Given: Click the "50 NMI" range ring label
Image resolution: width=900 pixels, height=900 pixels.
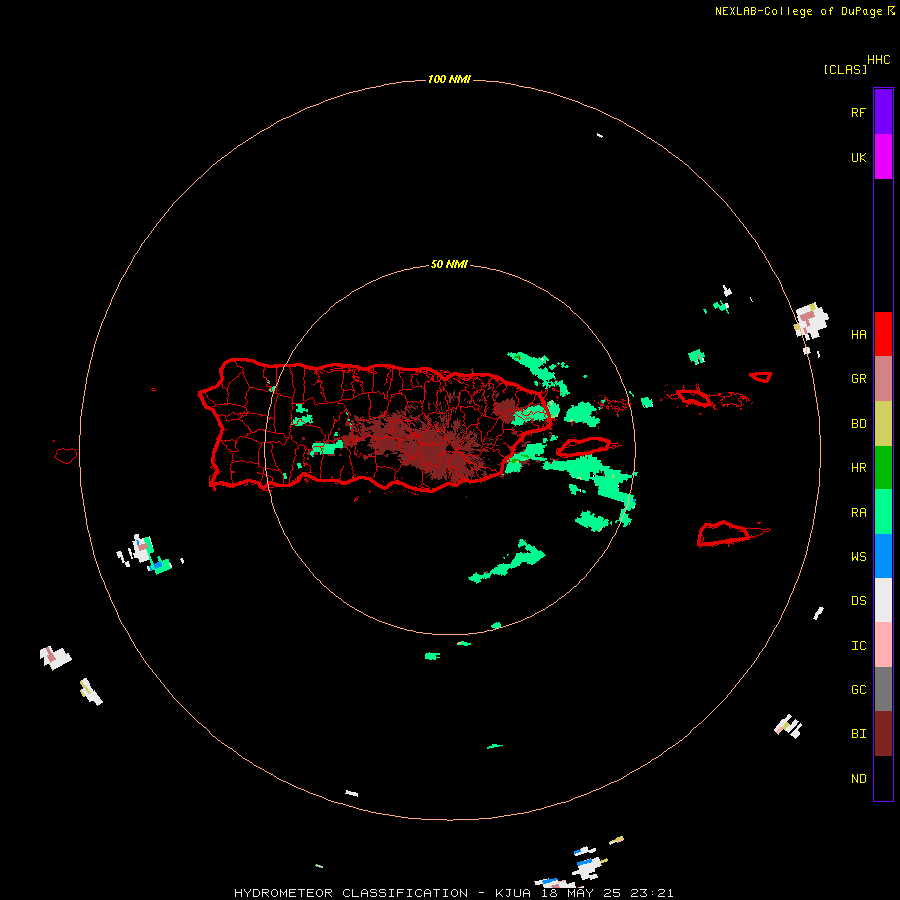Looking at the screenshot, I should coord(449,264).
